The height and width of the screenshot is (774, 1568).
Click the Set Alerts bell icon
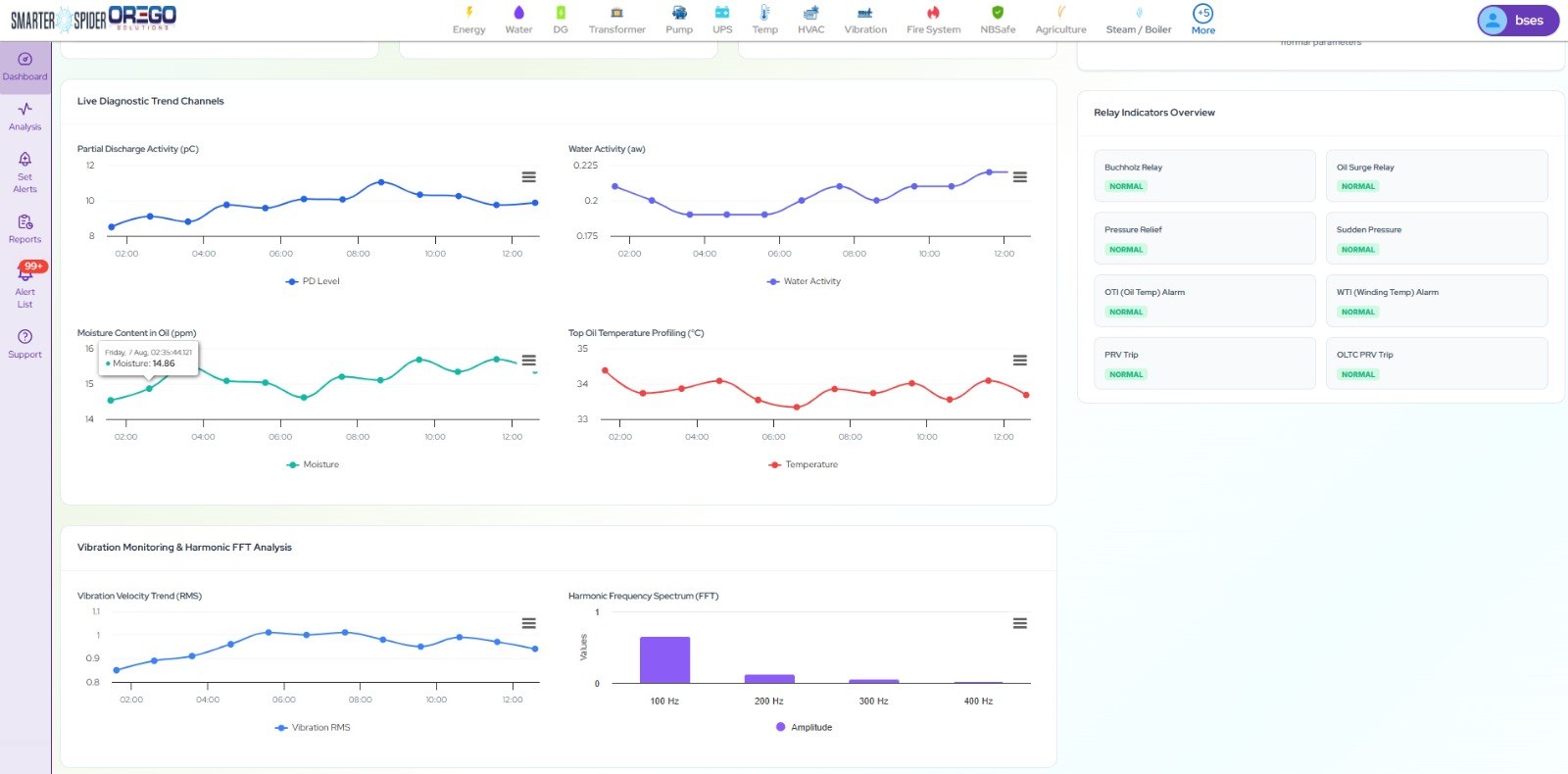(25, 159)
